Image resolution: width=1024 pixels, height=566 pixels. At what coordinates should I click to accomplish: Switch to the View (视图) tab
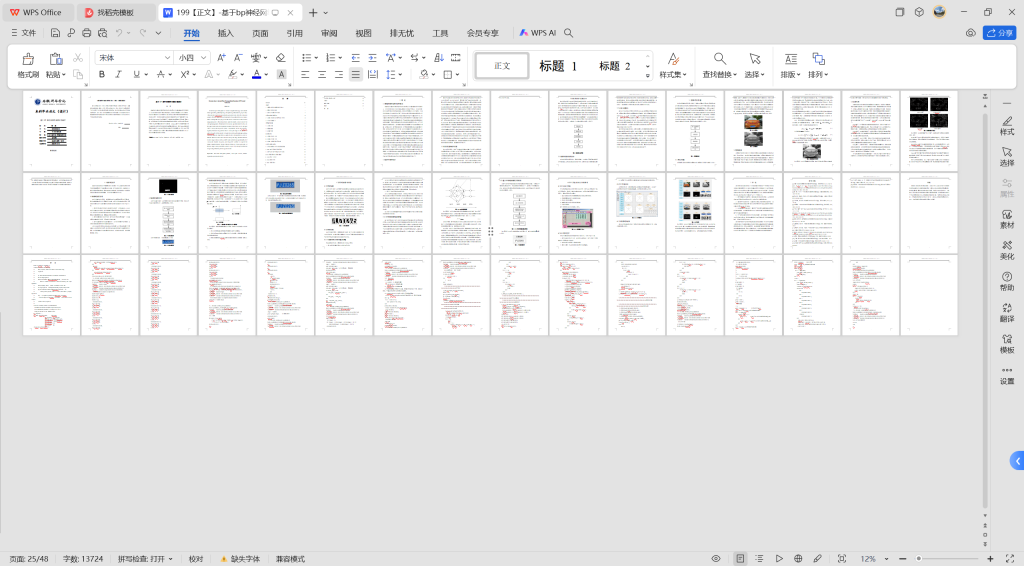pyautogui.click(x=363, y=33)
